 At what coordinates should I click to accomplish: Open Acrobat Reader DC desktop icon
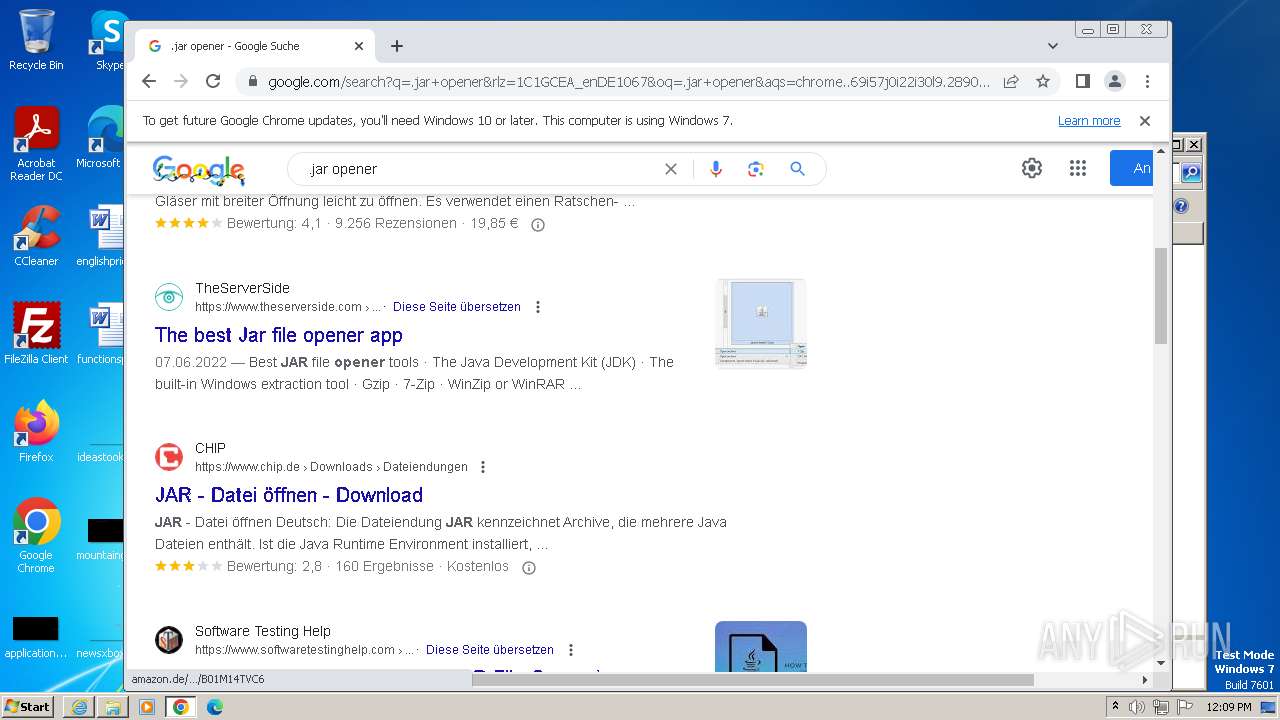(36, 144)
